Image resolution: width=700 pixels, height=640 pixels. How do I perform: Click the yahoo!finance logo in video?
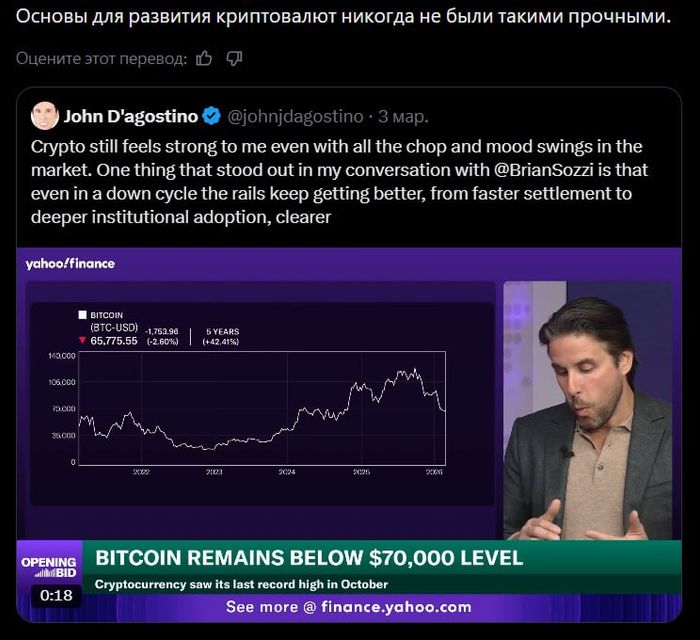point(70,264)
